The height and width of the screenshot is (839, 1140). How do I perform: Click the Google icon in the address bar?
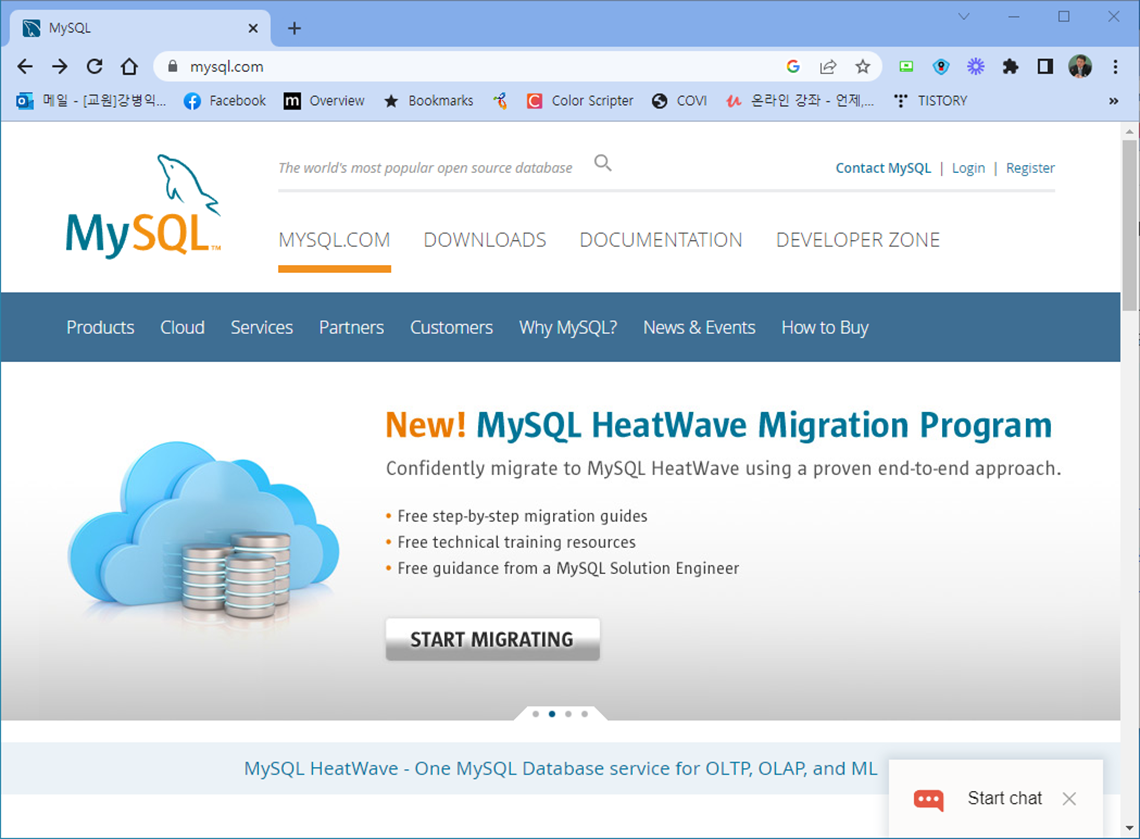coord(793,67)
